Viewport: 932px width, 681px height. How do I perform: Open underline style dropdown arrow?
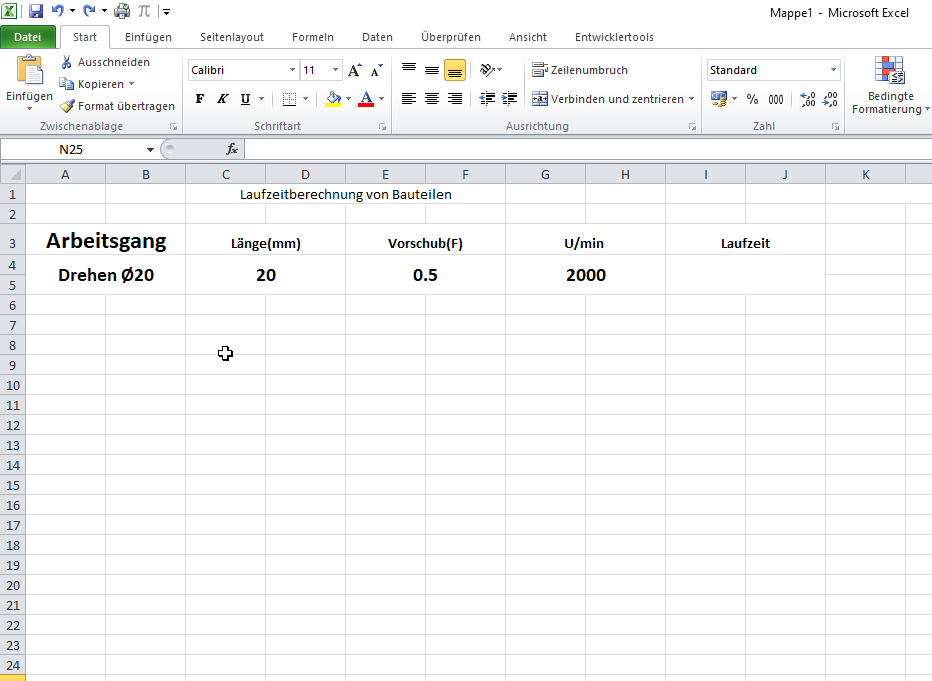point(262,99)
